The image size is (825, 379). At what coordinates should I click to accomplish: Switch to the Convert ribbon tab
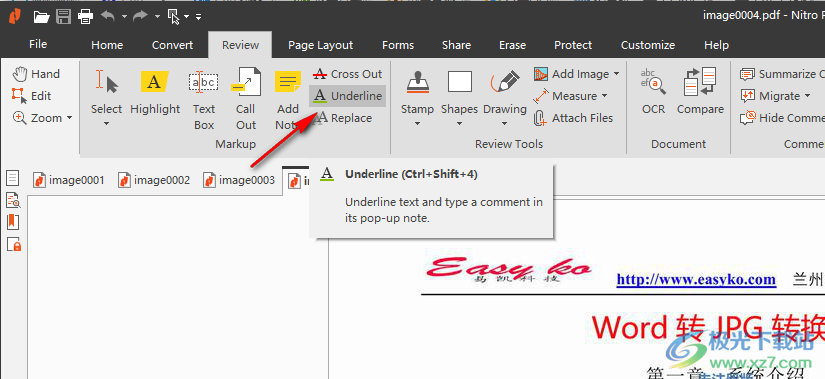(173, 45)
